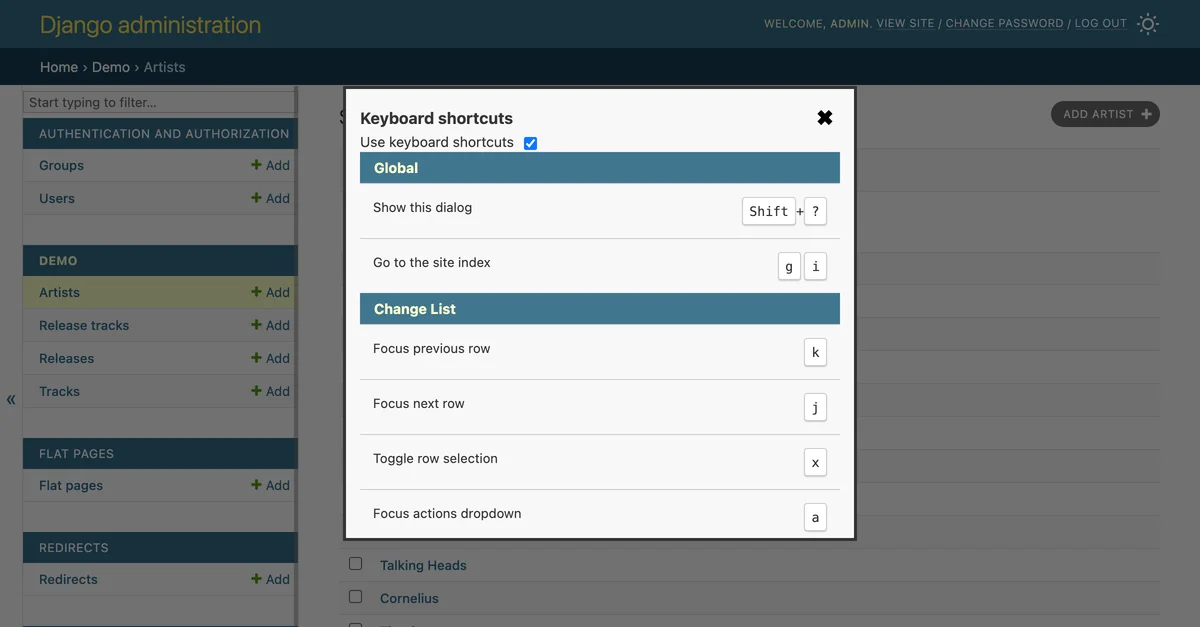Click the Keyboard shortcuts dialog title
Viewport: 1200px width, 627px height.
(x=436, y=118)
